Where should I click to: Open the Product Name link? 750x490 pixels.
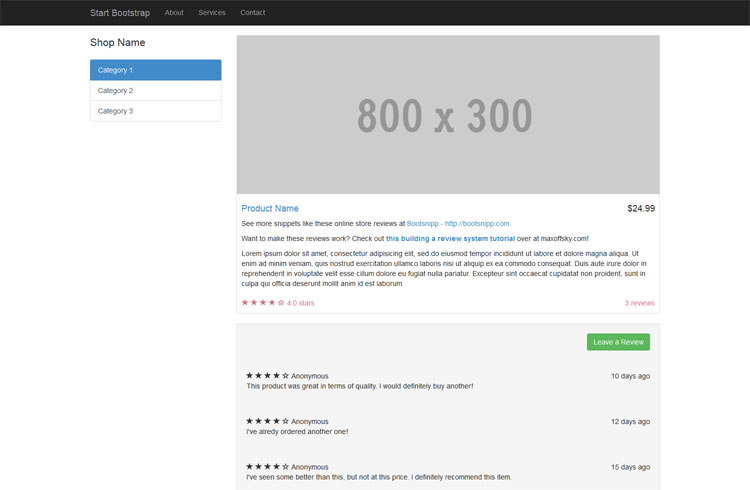270,208
